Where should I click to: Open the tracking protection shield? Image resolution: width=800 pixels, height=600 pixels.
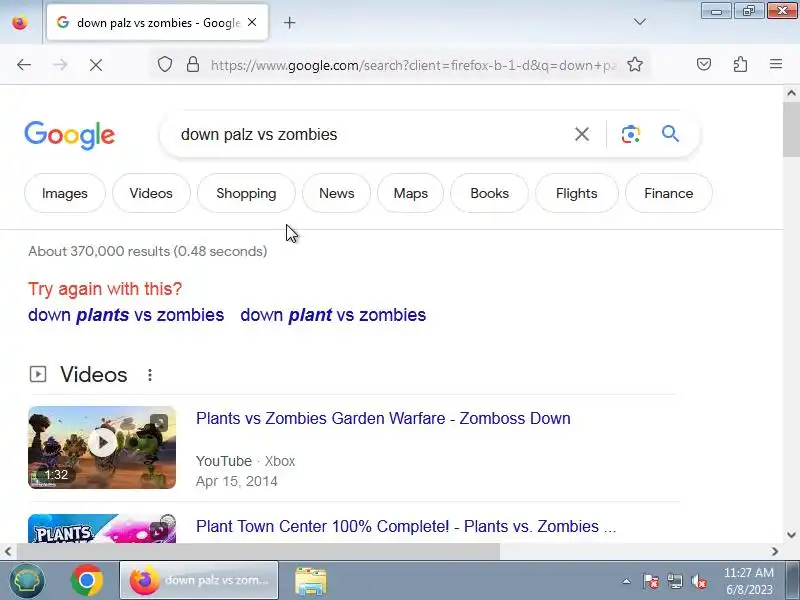164,65
